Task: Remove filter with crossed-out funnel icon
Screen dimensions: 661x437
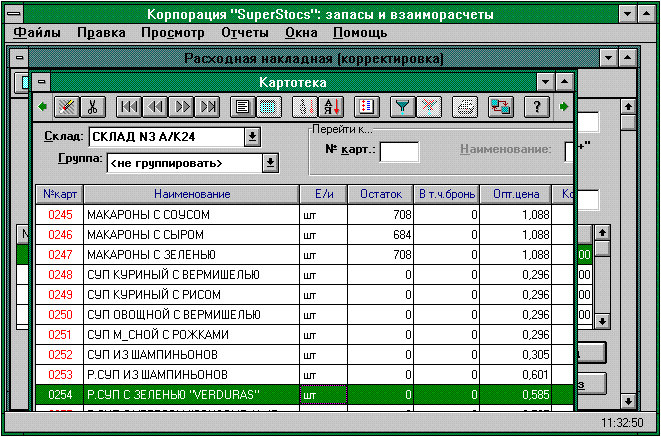Action: [x=429, y=107]
